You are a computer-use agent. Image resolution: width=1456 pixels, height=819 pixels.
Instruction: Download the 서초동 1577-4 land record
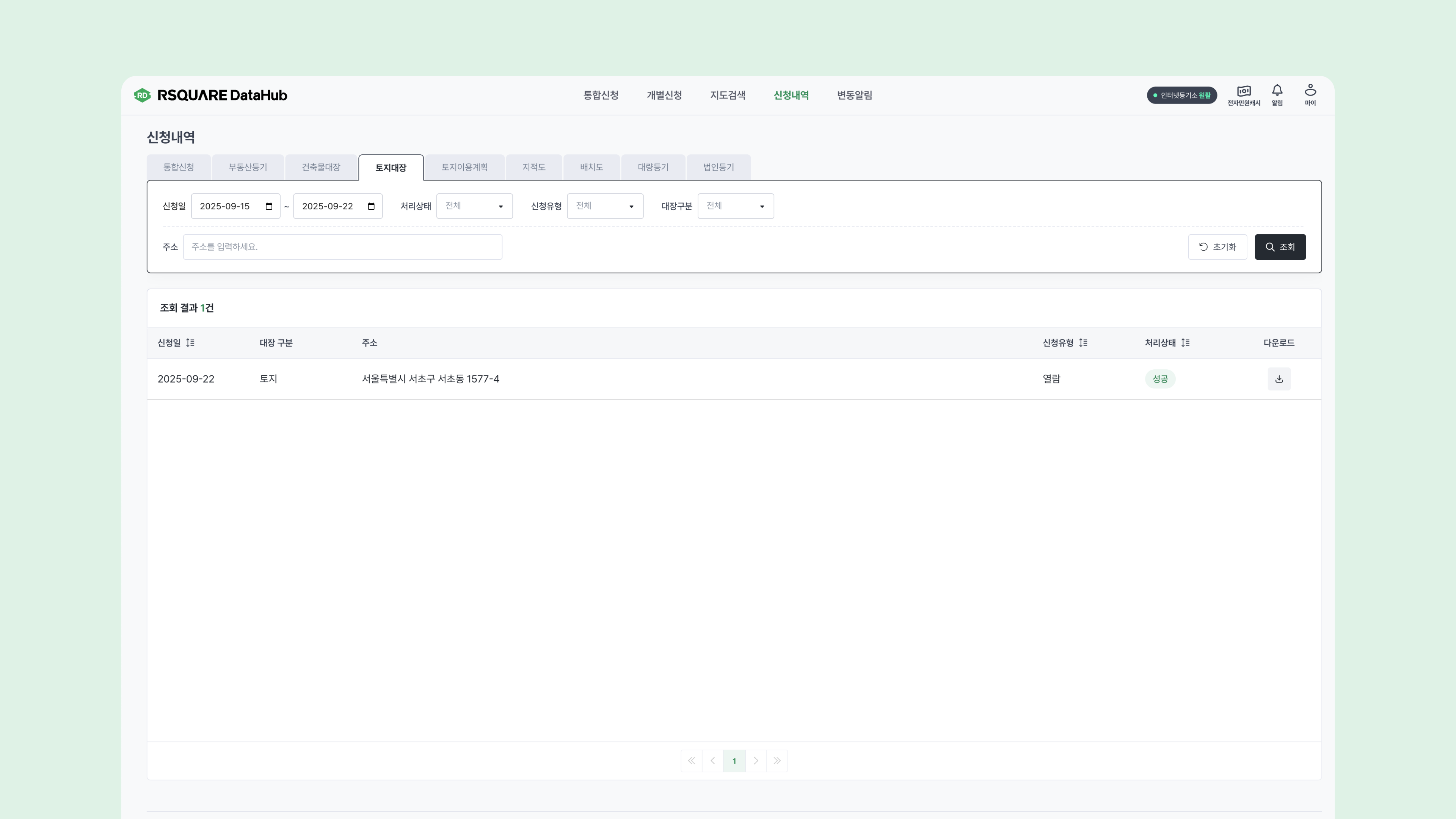1279,379
